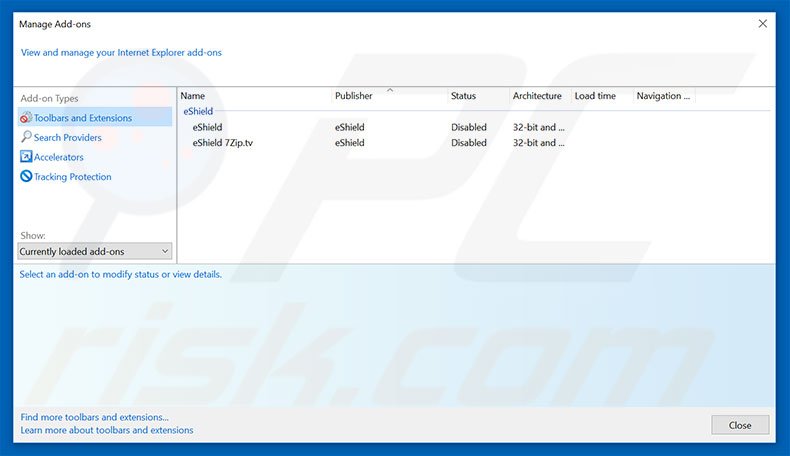790x456 pixels.
Task: Open Find more toolbars and extensions link
Action: tap(94, 417)
